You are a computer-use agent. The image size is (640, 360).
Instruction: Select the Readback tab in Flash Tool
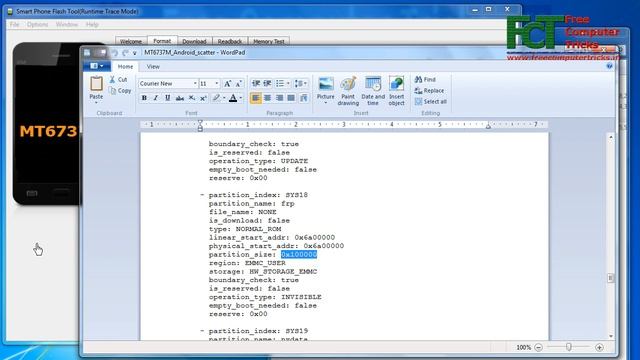pos(230,41)
